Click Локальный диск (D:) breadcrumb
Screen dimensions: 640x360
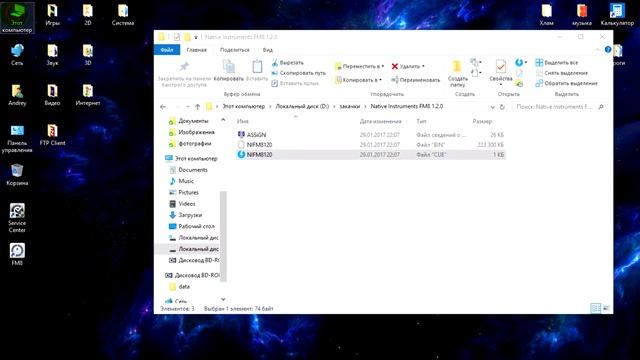[302, 107]
